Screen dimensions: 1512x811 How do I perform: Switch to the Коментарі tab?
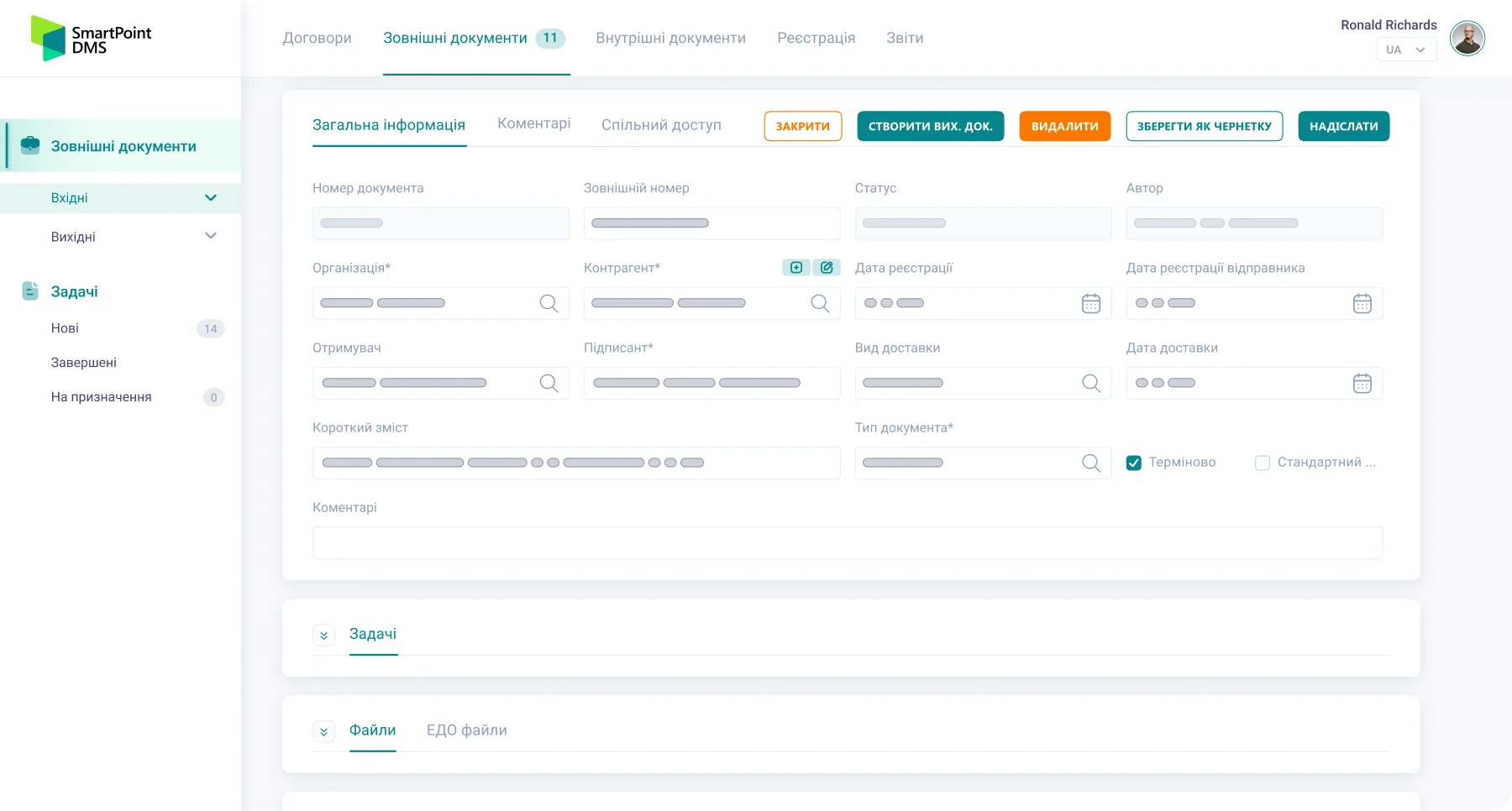pyautogui.click(x=533, y=123)
